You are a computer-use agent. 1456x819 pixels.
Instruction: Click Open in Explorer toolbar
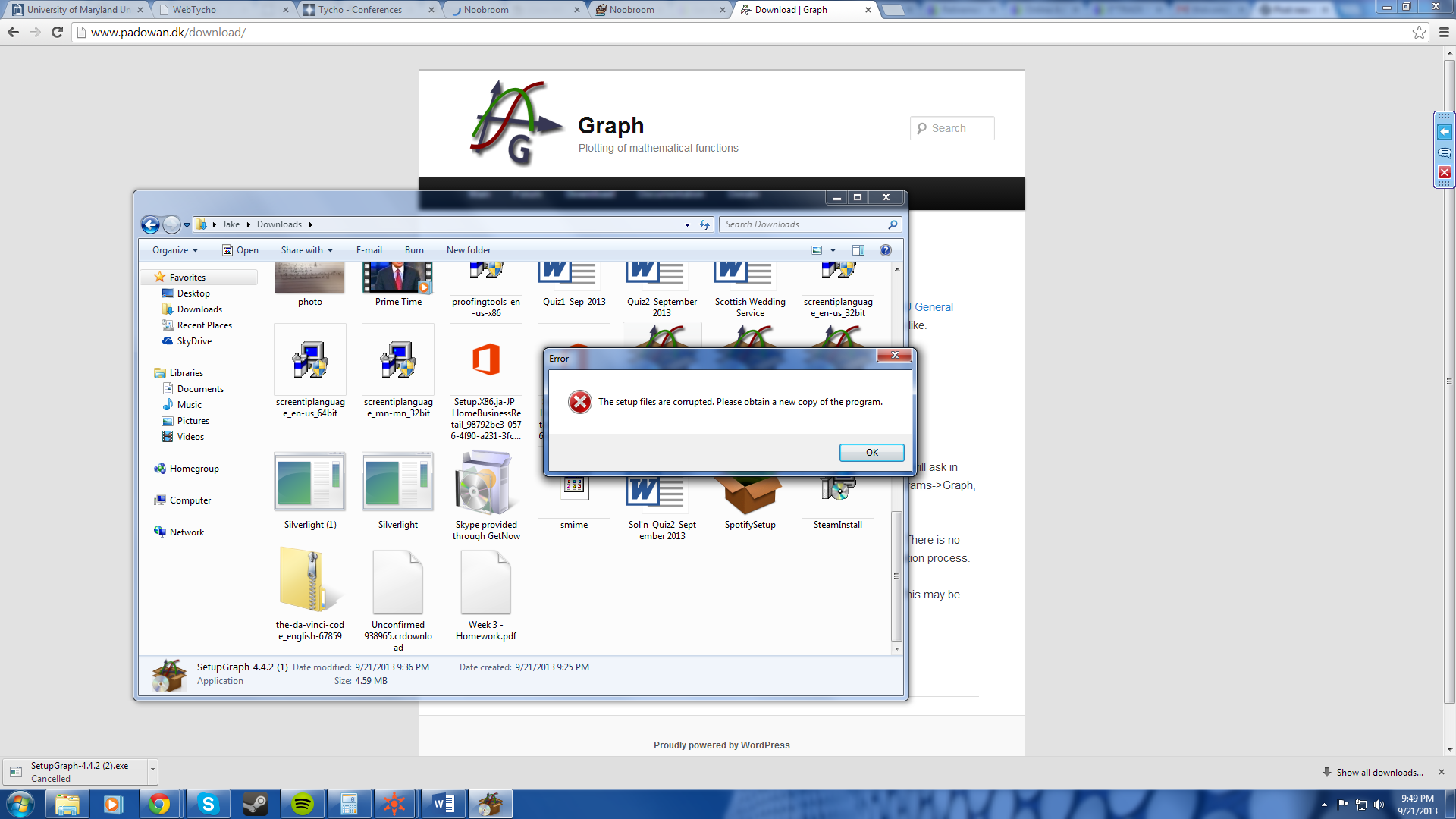pyautogui.click(x=240, y=250)
